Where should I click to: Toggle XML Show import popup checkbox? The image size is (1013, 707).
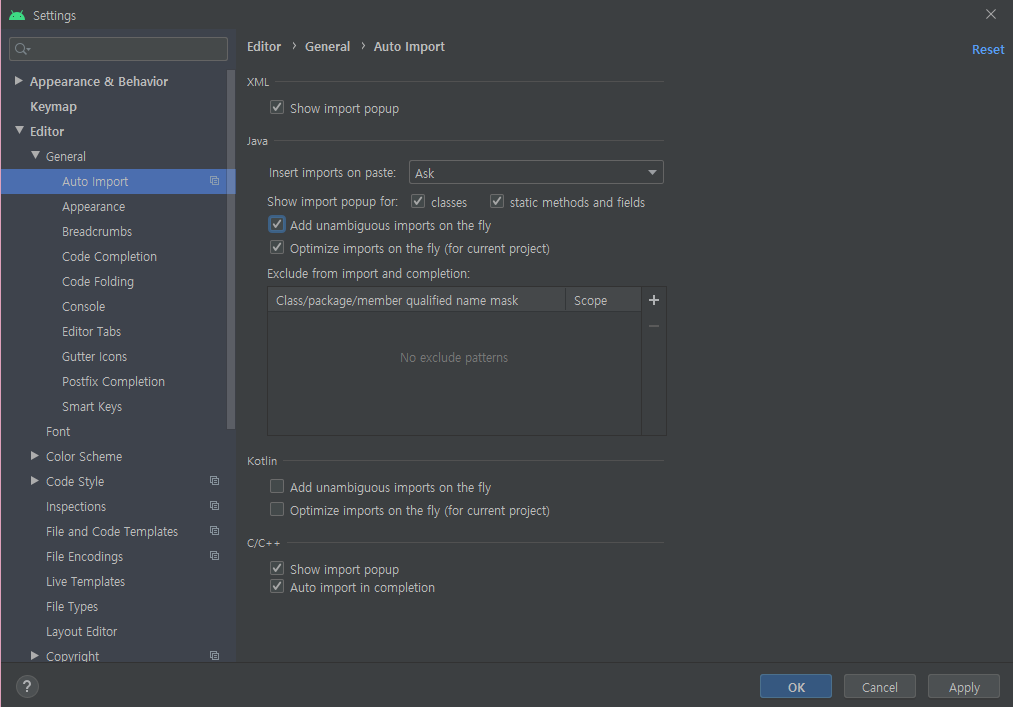[277, 107]
